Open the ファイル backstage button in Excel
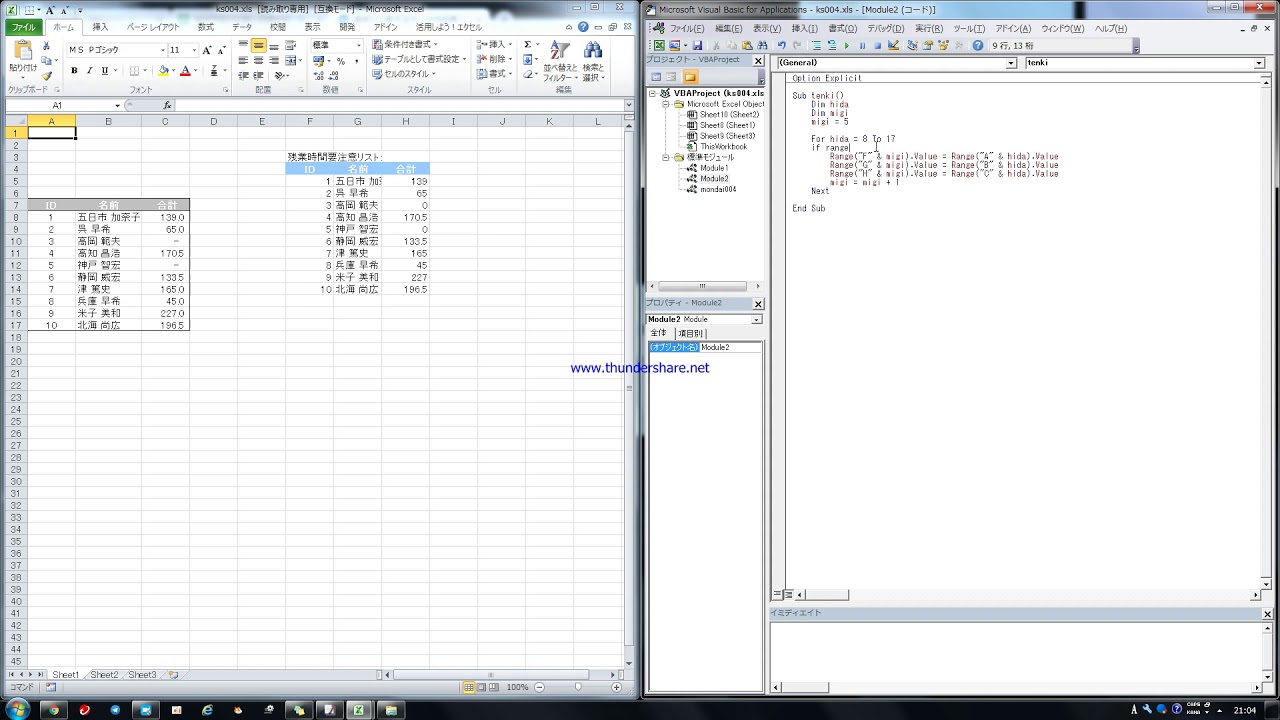 click(23, 27)
